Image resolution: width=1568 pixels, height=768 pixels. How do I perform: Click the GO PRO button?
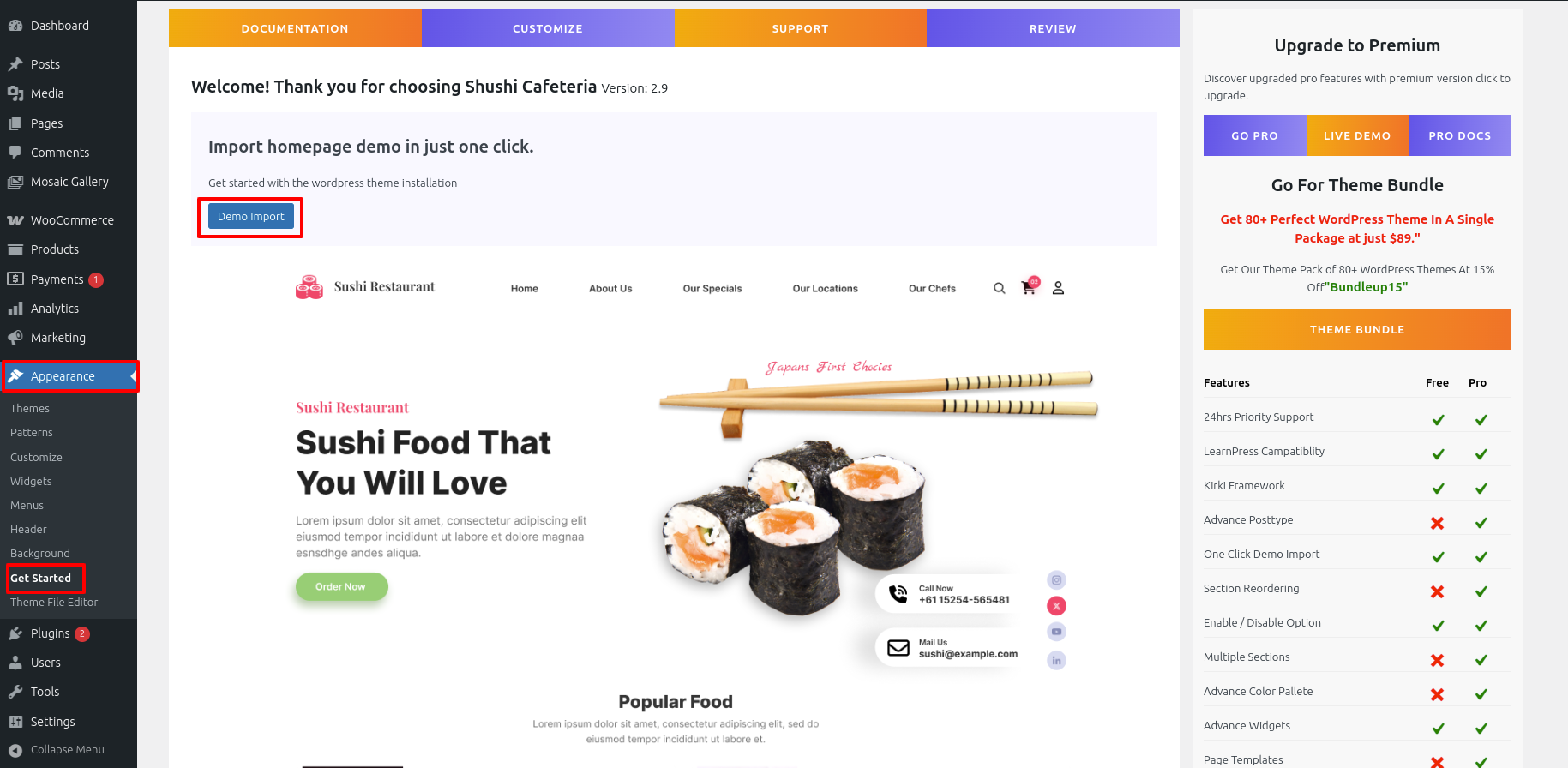point(1254,135)
